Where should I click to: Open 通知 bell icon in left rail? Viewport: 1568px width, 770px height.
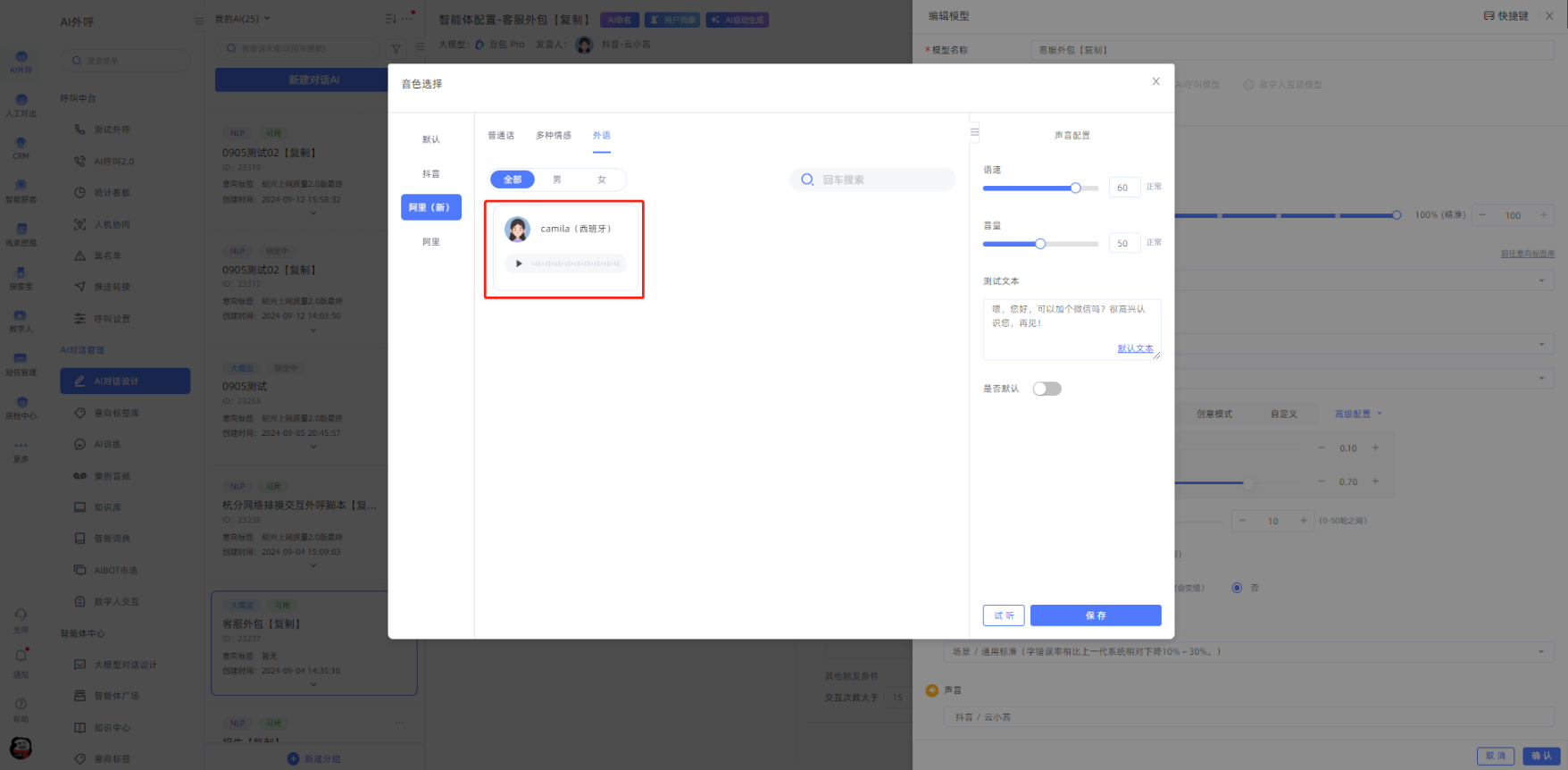point(21,656)
